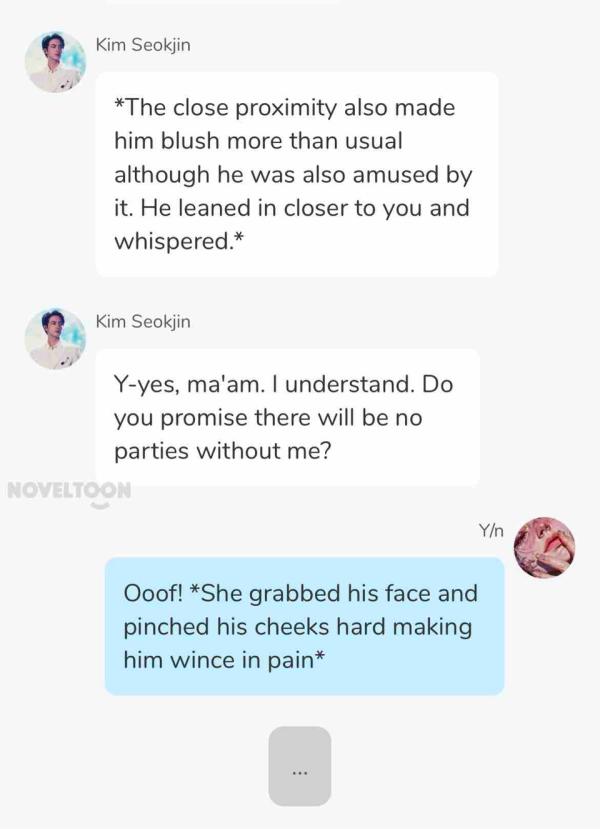
Task: Select the blue 'Ooof!' message bubble
Action: [304, 626]
